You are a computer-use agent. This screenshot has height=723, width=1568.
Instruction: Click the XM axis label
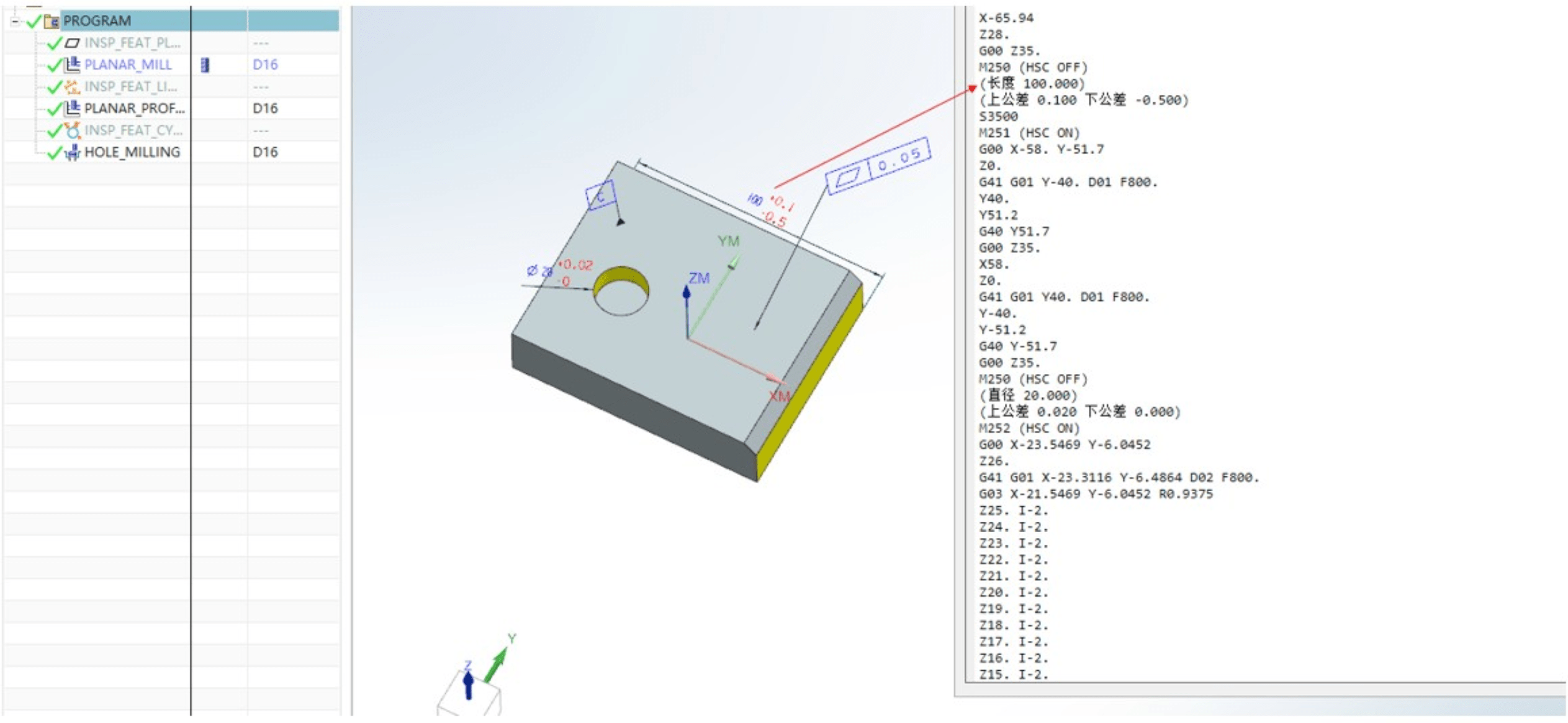(780, 396)
